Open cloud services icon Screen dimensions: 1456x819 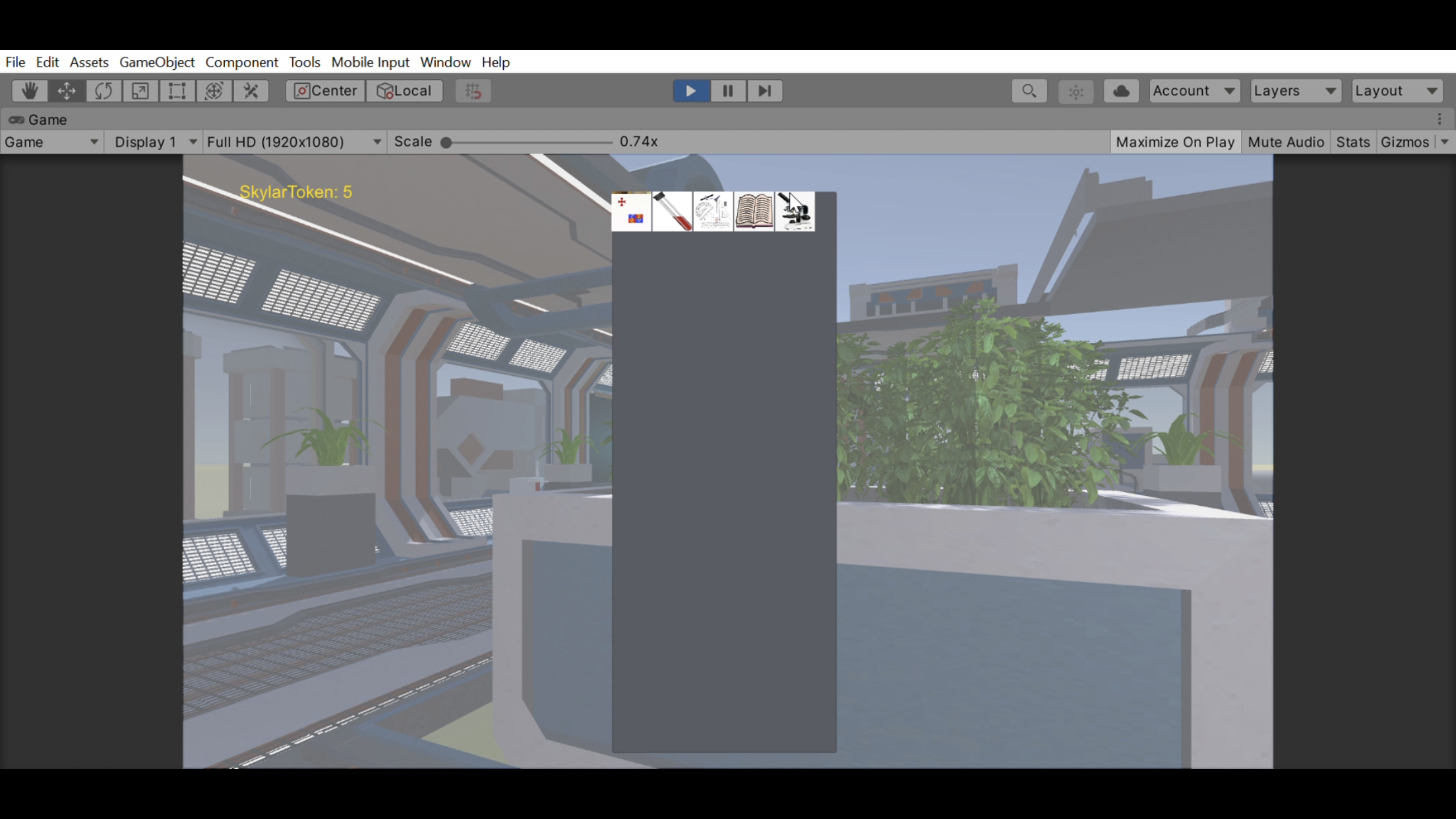pos(1121,91)
